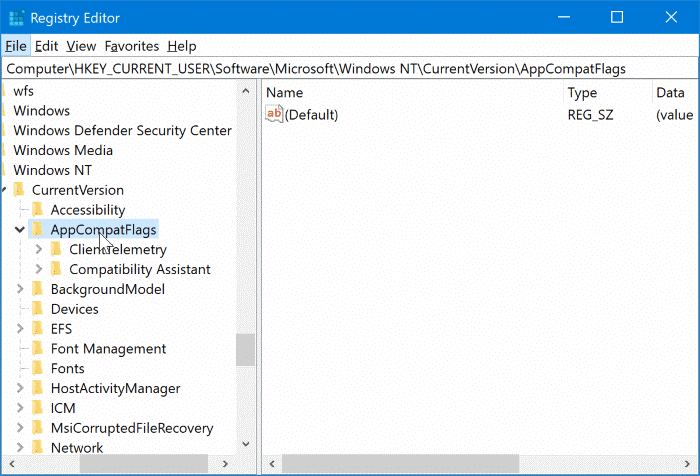Image resolution: width=700 pixels, height=476 pixels.
Task: Close the Registry Editor window
Action: coord(671,17)
